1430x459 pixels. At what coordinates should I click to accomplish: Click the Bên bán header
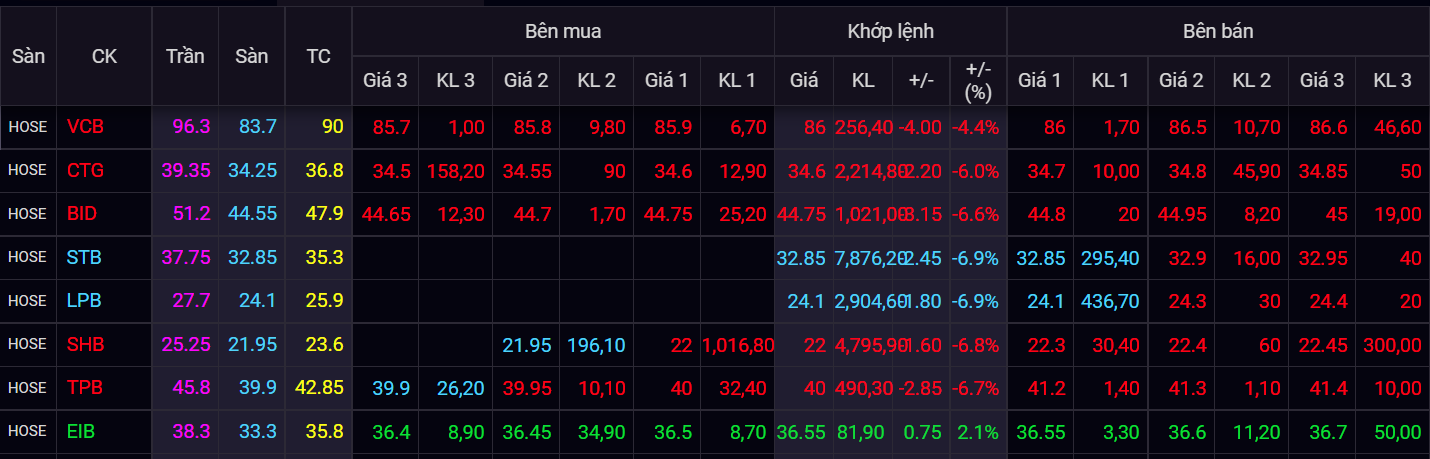coord(1218,32)
